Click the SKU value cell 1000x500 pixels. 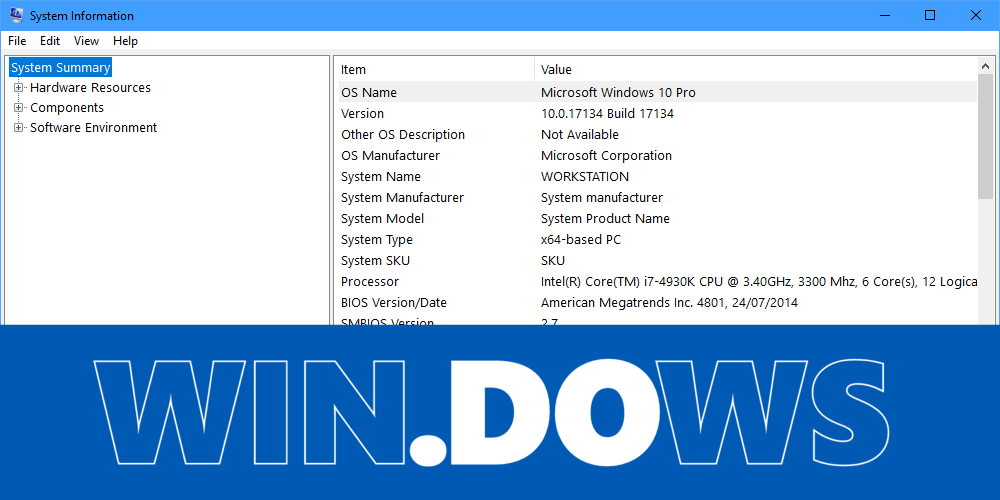[x=552, y=261]
